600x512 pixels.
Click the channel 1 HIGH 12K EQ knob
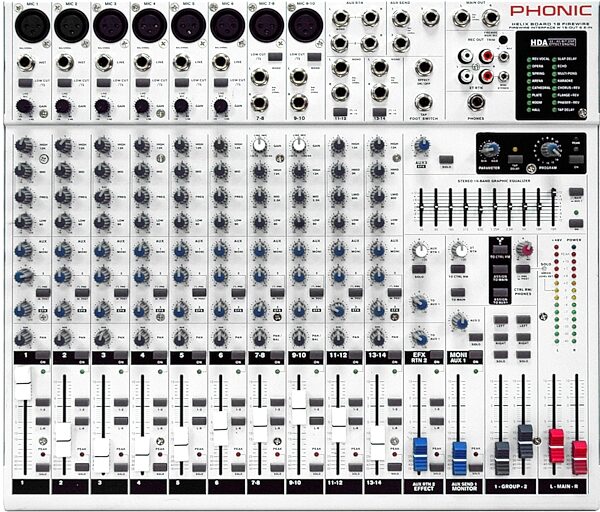[x=24, y=146]
